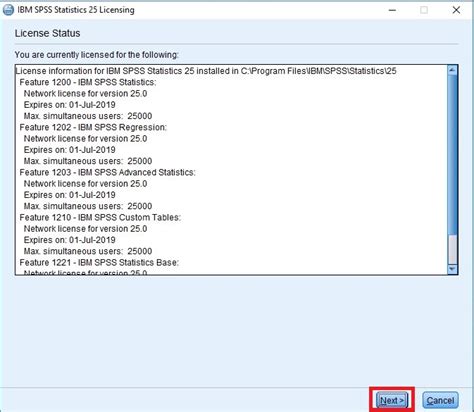The width and height of the screenshot is (474, 412).
Task: Click the Next button
Action: coord(392,400)
